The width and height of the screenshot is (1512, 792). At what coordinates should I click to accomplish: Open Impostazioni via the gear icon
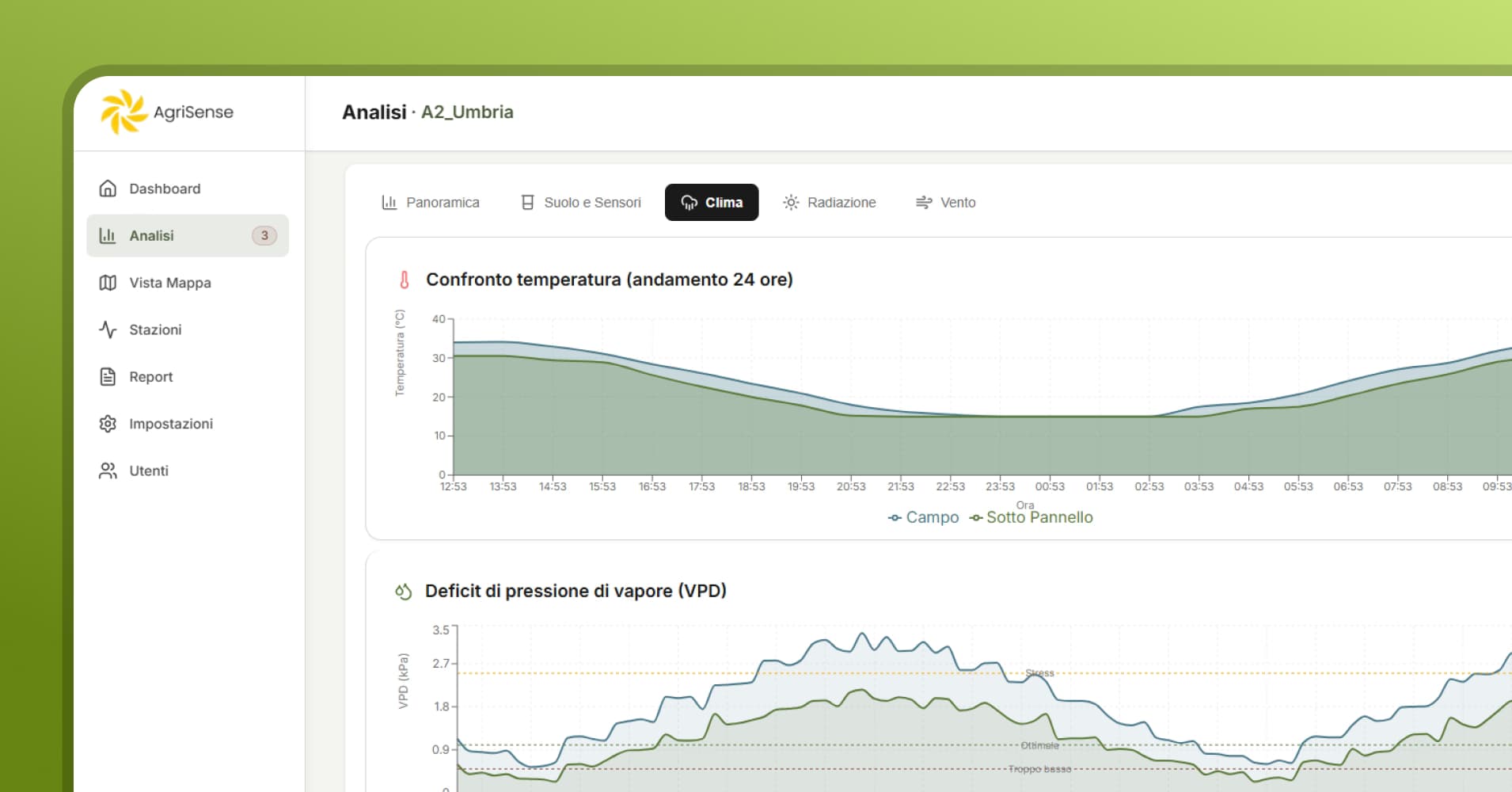[x=108, y=424]
